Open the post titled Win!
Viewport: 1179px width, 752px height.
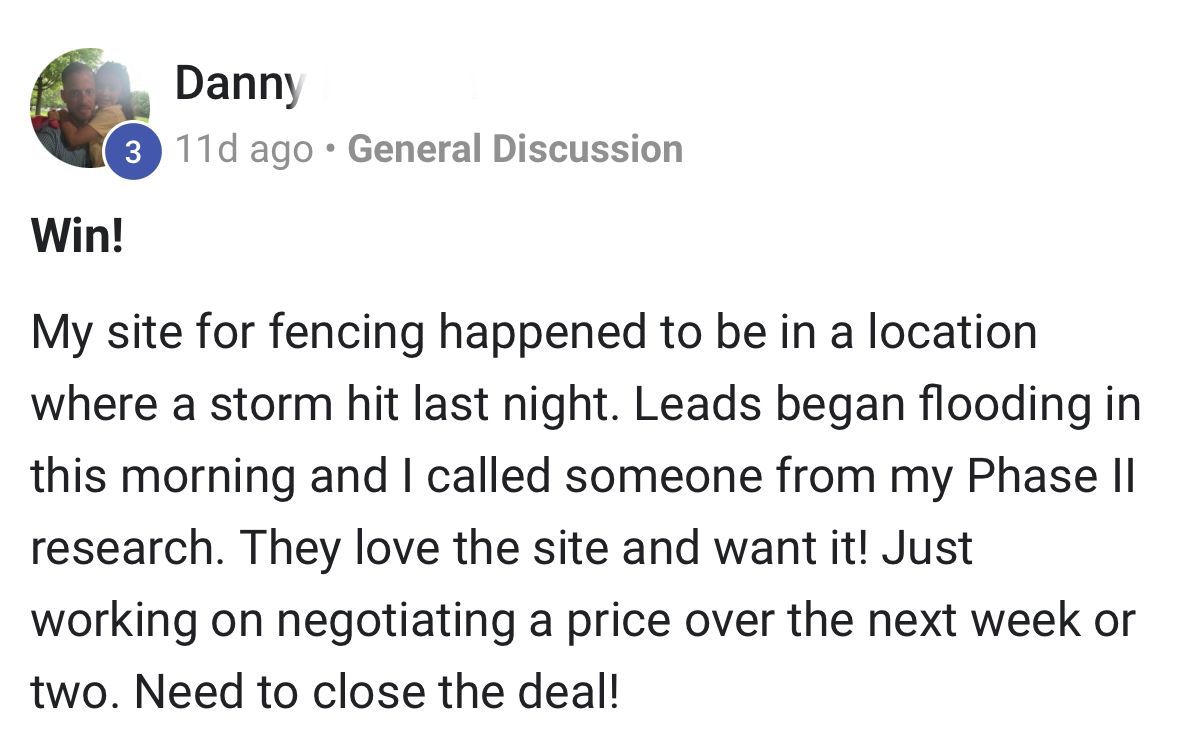pos(77,239)
